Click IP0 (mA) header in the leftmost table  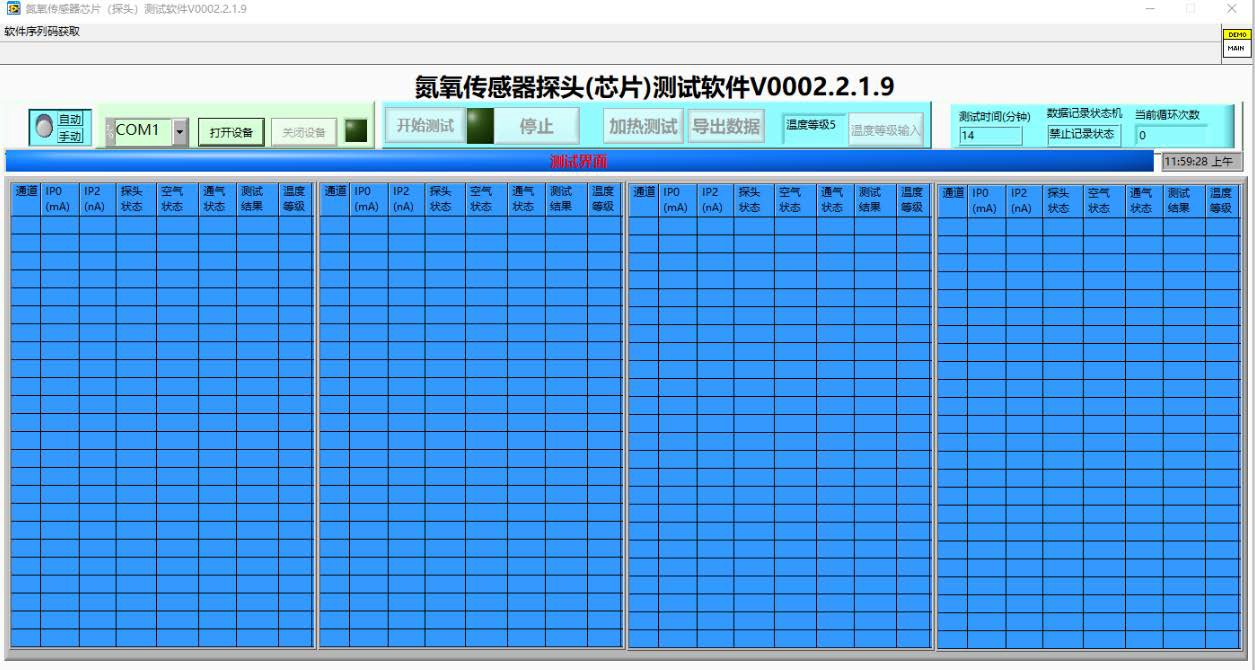[60, 199]
